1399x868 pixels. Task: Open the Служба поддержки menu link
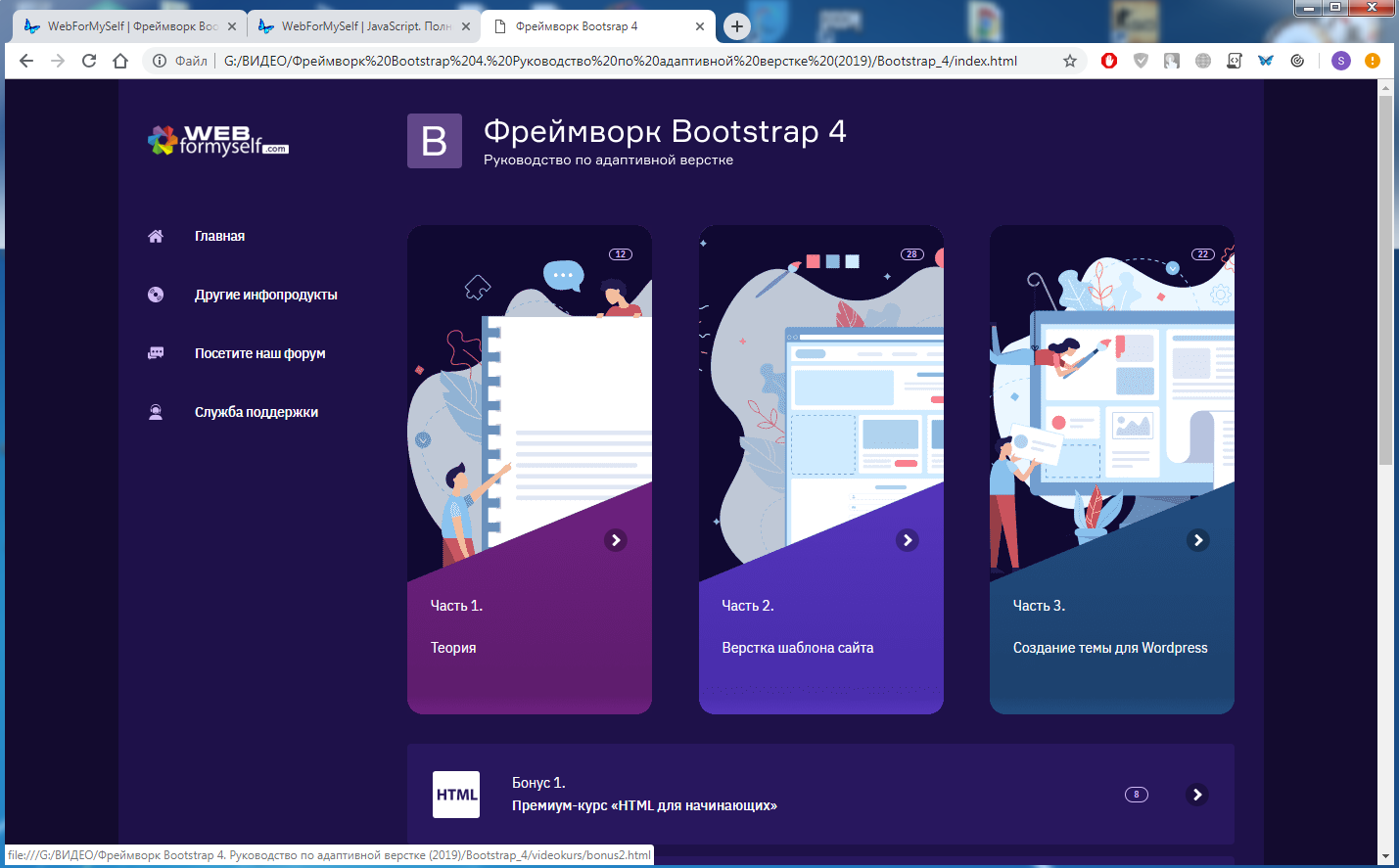256,412
